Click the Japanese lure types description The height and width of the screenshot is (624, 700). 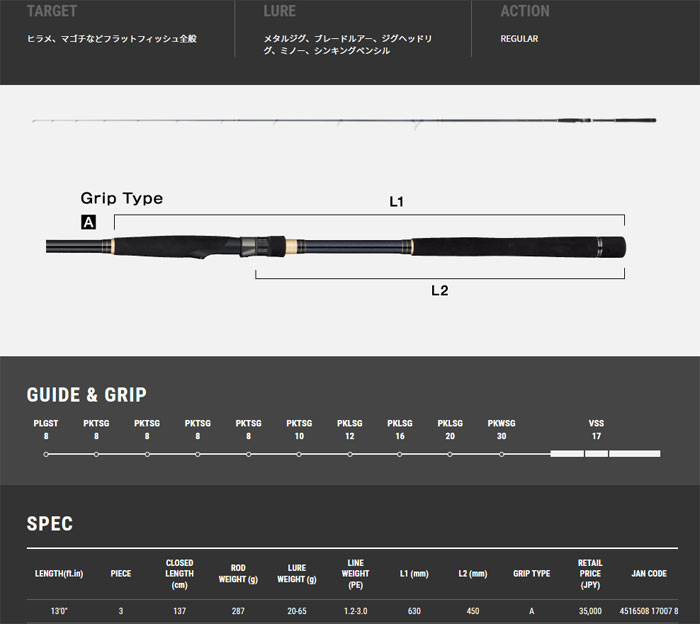[348, 45]
